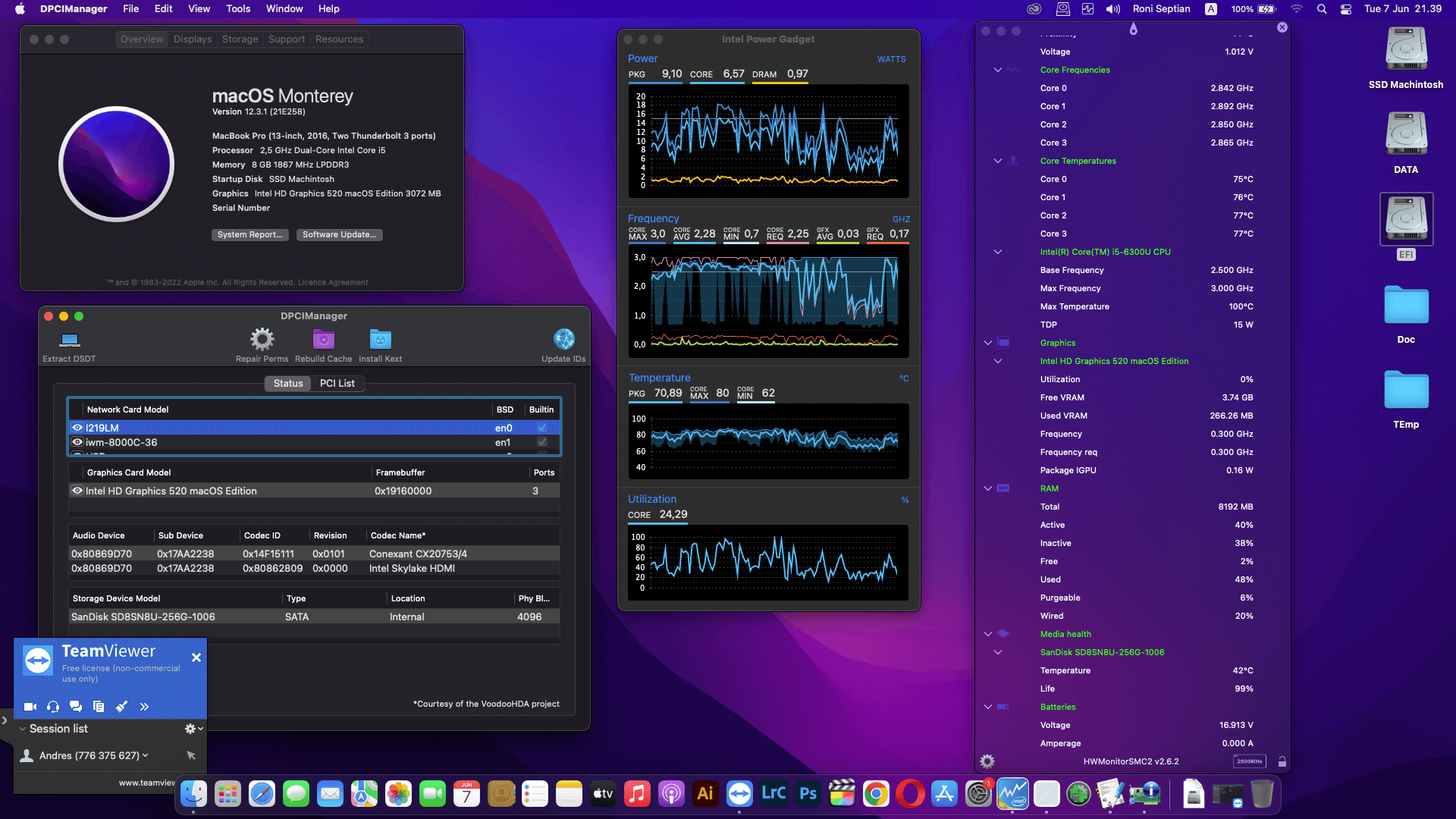Image resolution: width=1456 pixels, height=819 pixels.
Task: Open the Tools menu in menu bar
Action: tap(238, 8)
